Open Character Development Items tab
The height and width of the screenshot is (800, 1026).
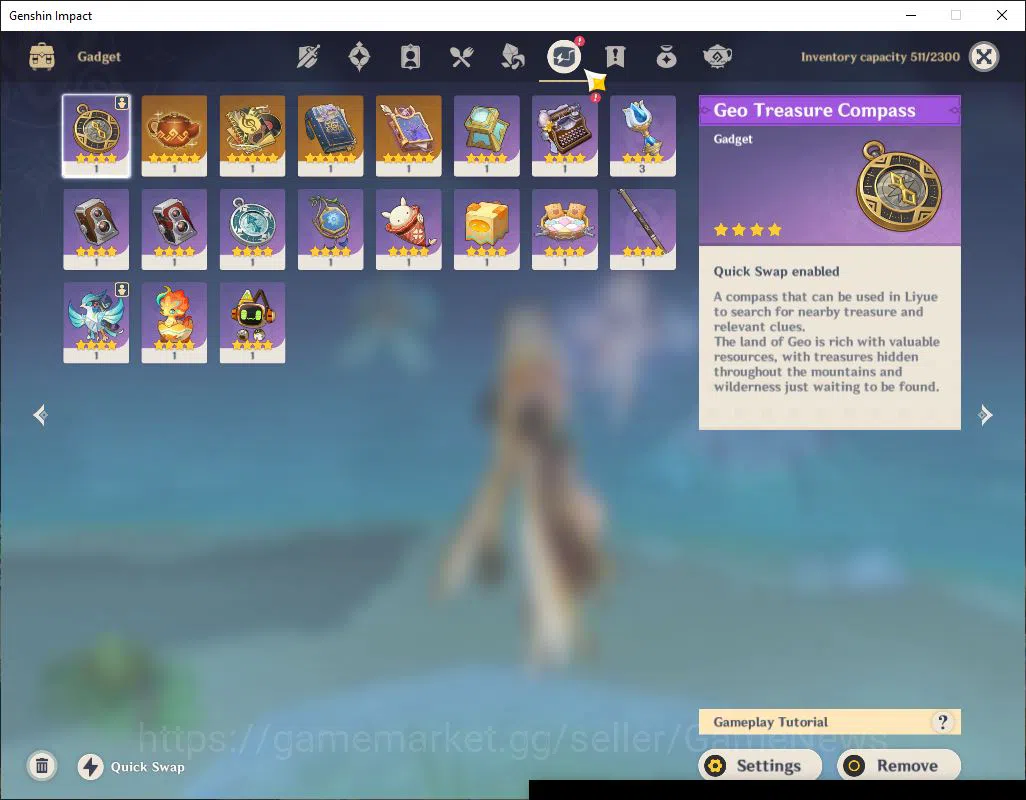[410, 57]
